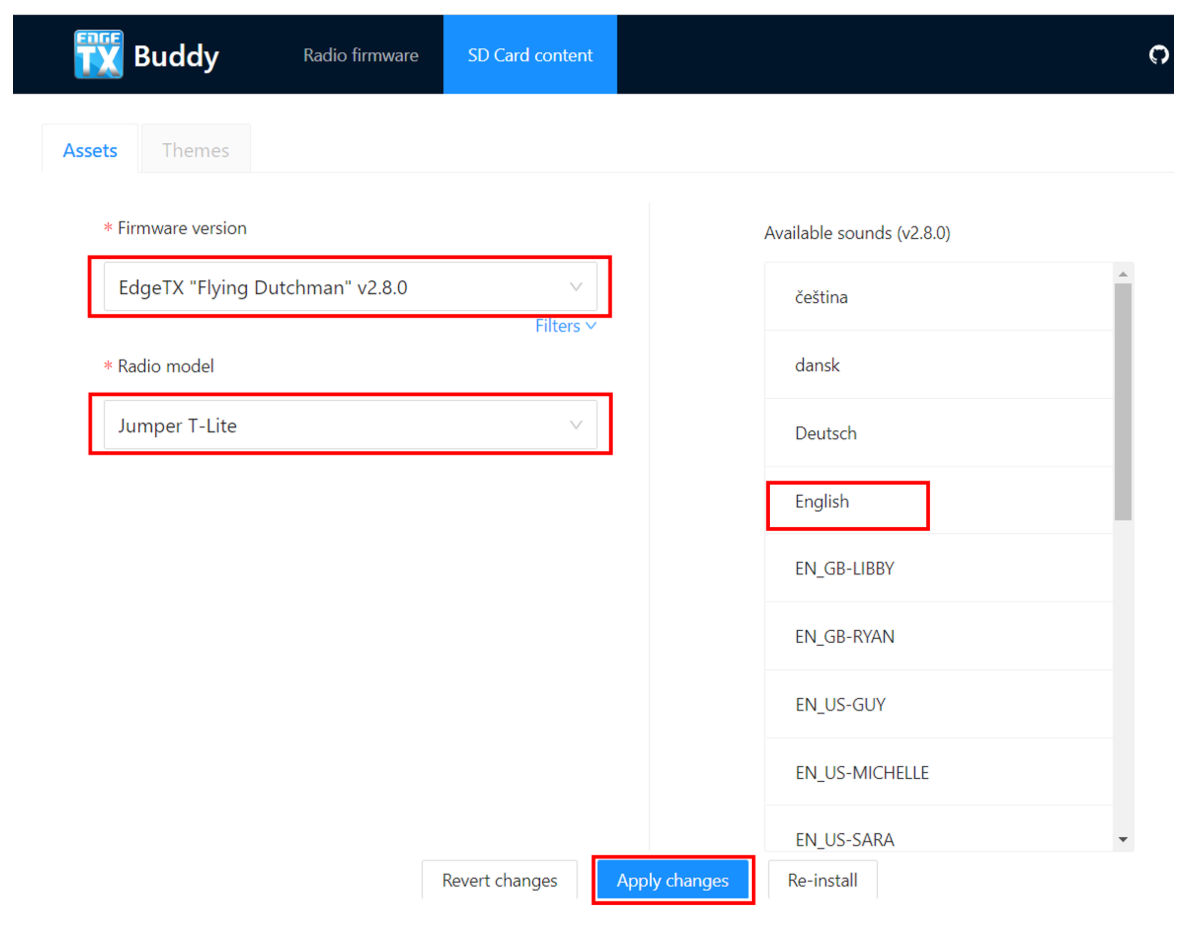Open the Radio firmware section
The image size is (1188, 946).
click(x=361, y=55)
